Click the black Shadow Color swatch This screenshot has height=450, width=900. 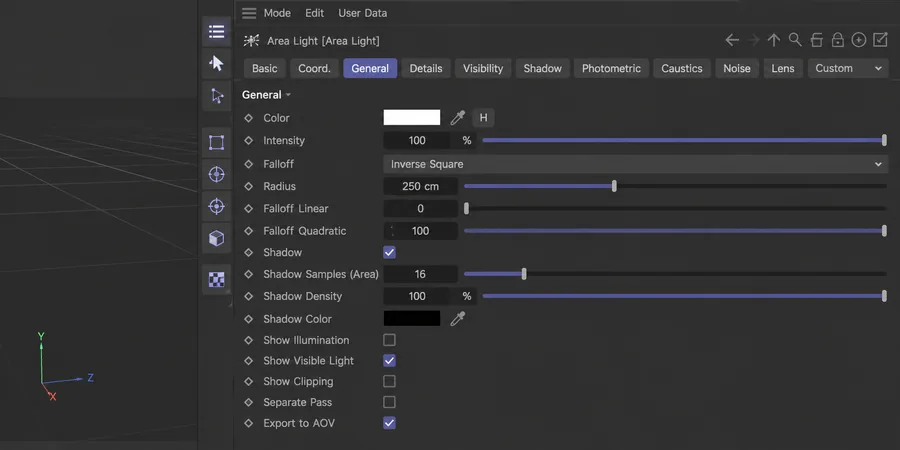point(412,318)
